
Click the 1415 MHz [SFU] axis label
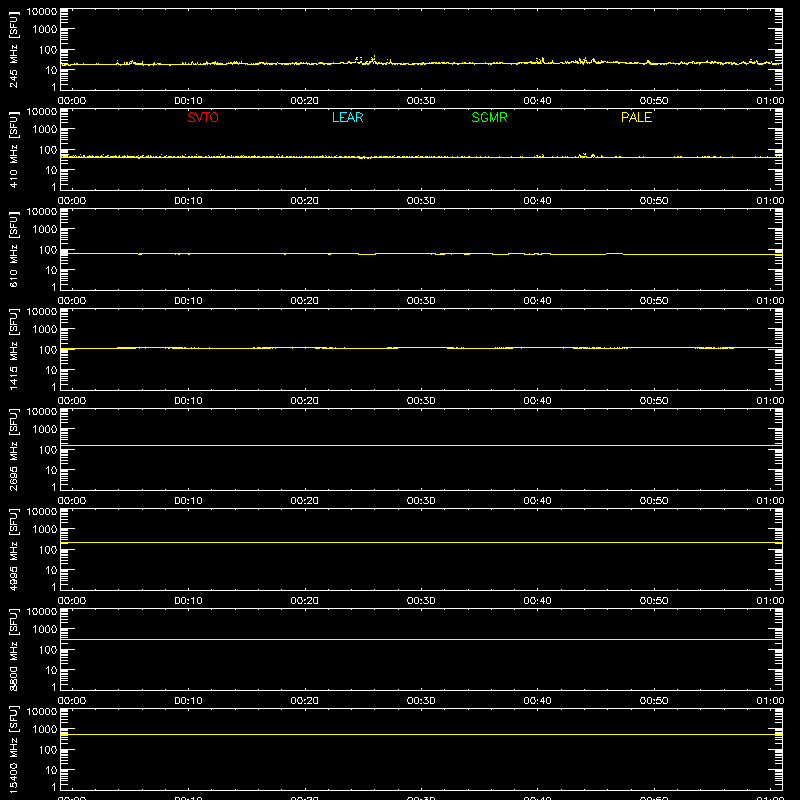pos(13,349)
